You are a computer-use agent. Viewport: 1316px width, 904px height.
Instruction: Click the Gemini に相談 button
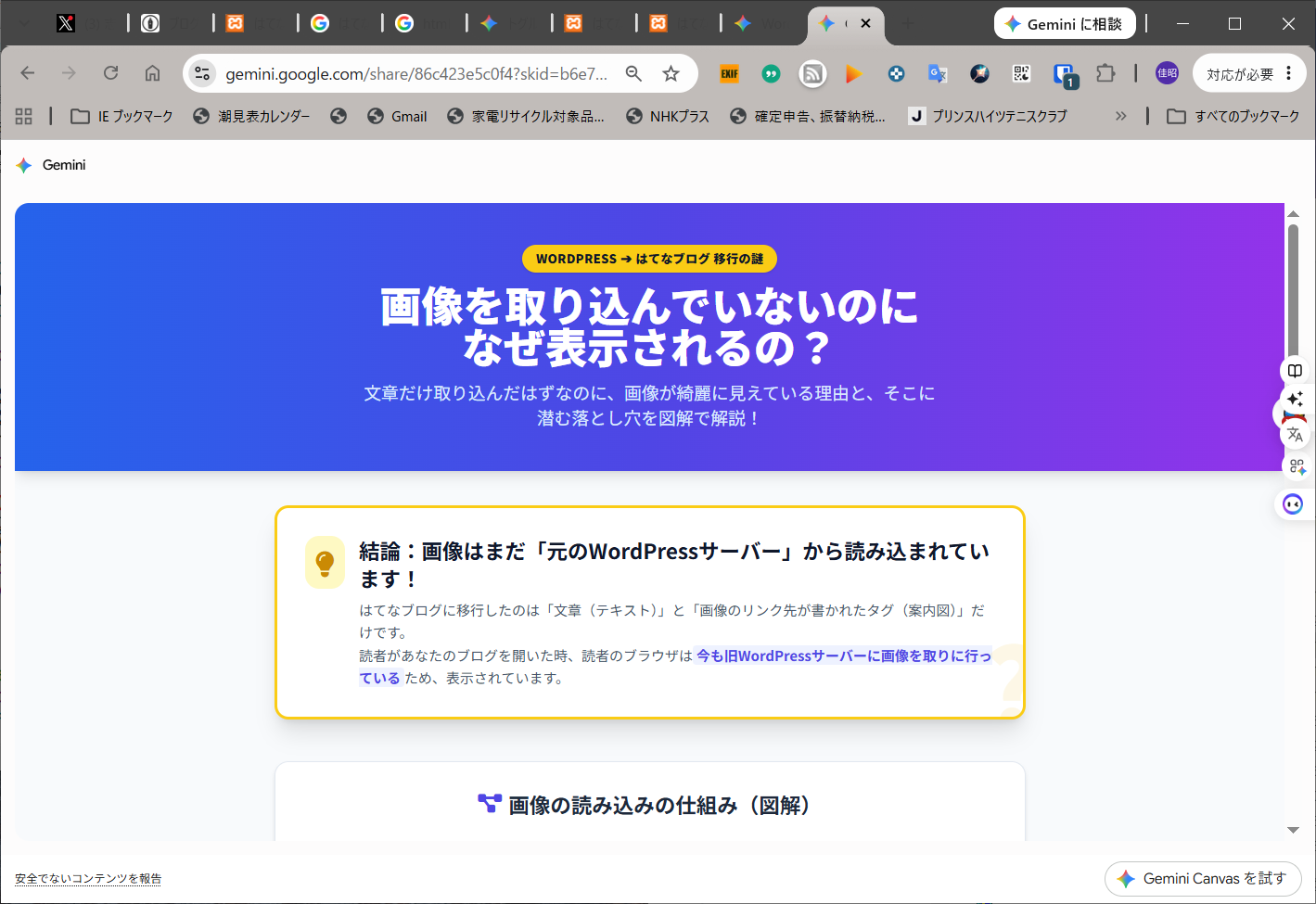pyautogui.click(x=1065, y=24)
